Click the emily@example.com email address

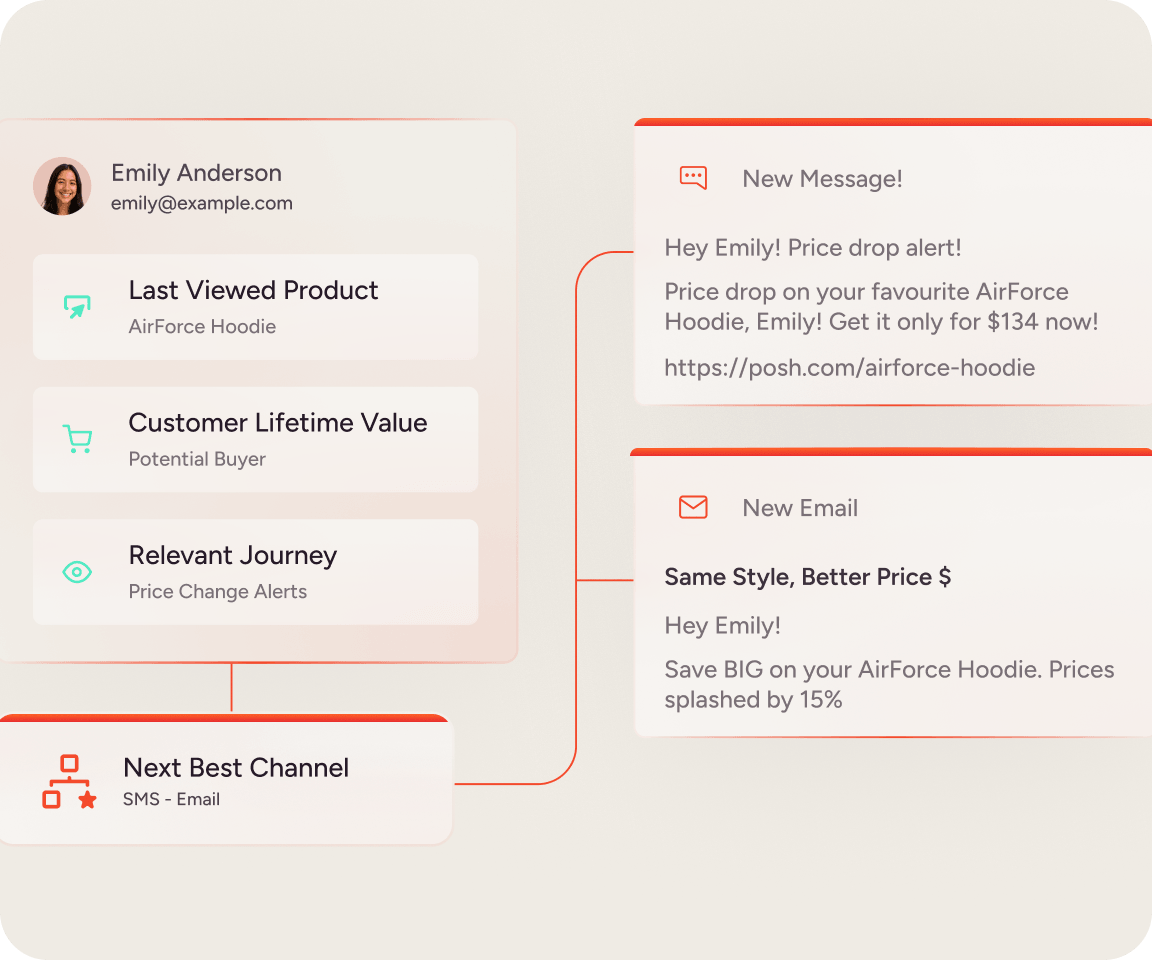(201, 203)
